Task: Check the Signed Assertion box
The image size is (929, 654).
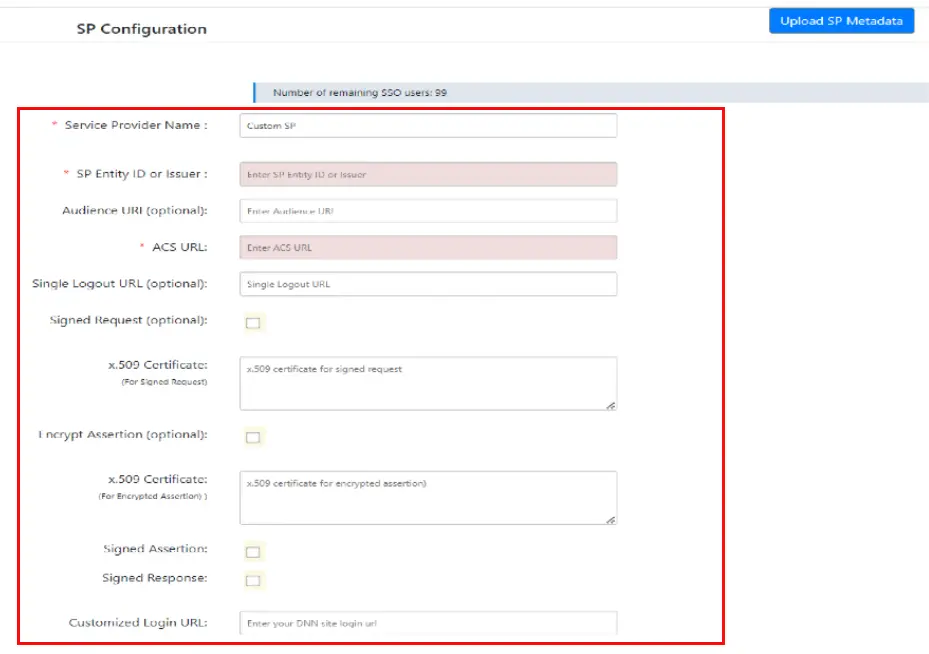Action: (x=253, y=552)
